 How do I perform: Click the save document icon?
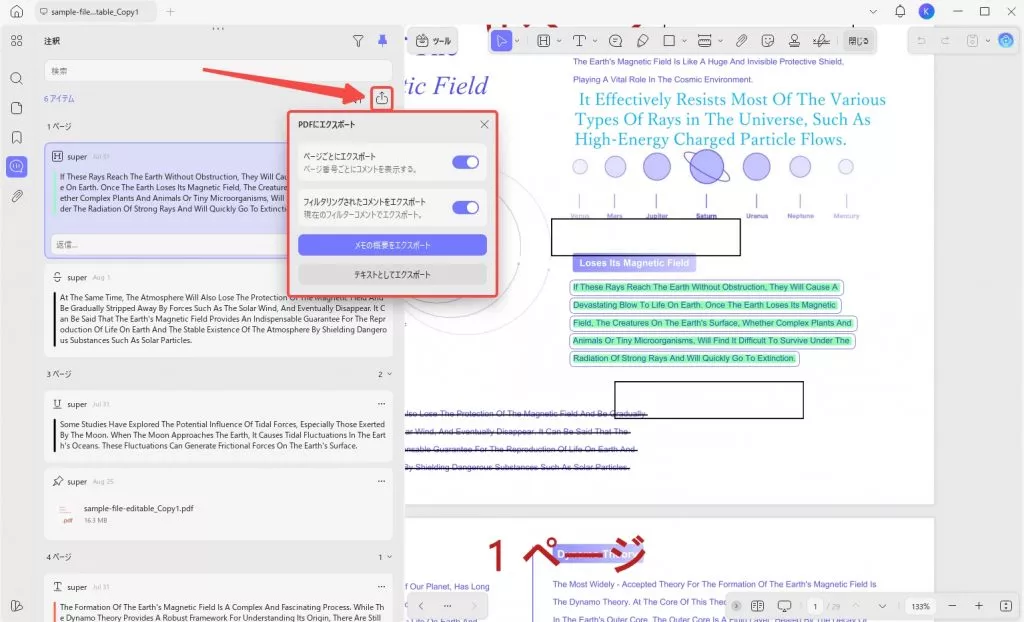click(x=972, y=41)
